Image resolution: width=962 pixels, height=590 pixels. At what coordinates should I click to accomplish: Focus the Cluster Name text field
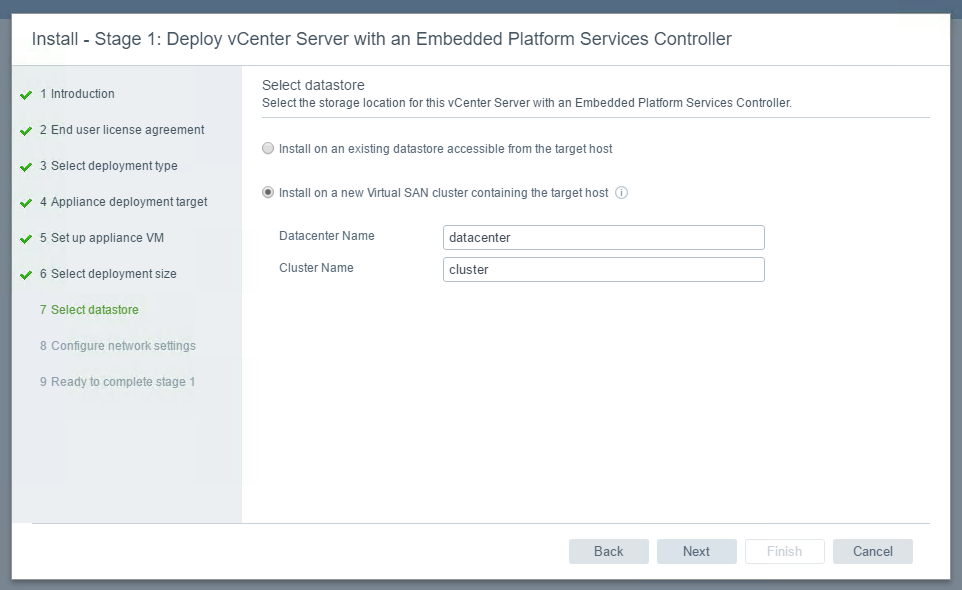(604, 269)
